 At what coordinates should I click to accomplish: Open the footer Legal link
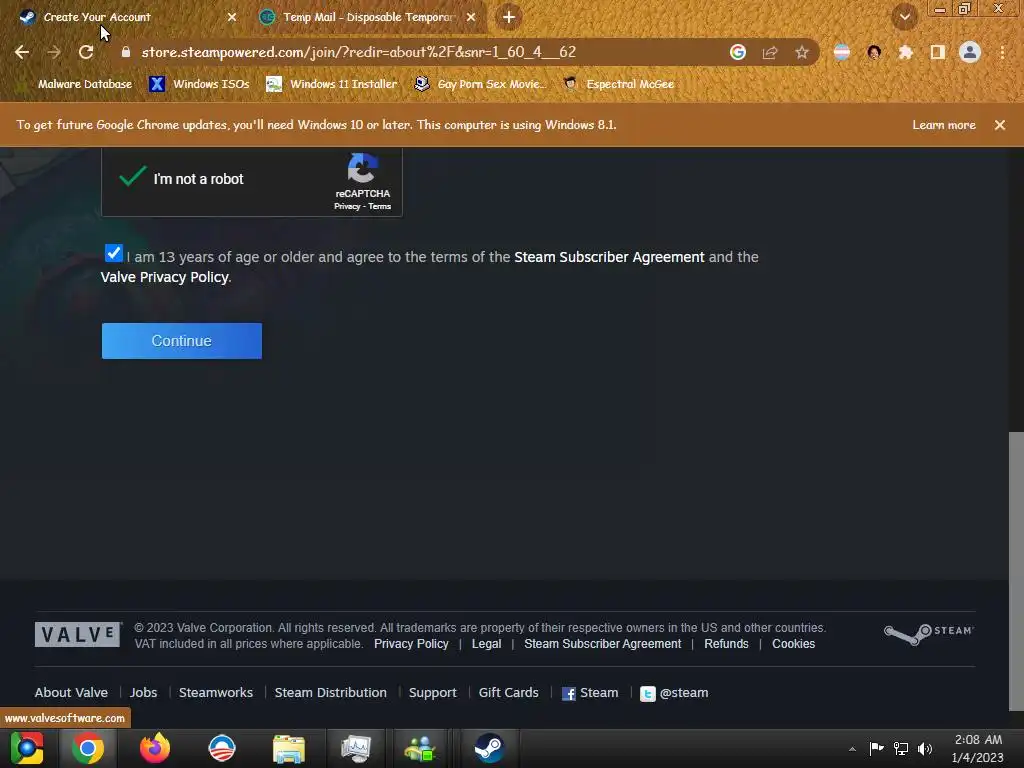coord(487,644)
